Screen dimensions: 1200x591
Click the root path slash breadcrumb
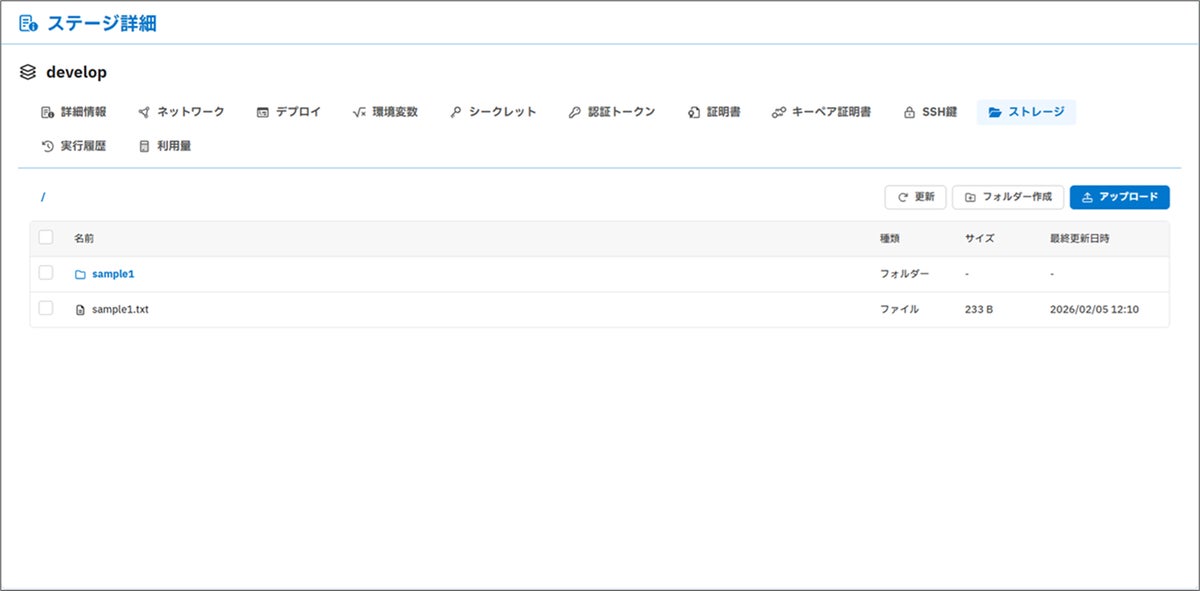(43, 197)
